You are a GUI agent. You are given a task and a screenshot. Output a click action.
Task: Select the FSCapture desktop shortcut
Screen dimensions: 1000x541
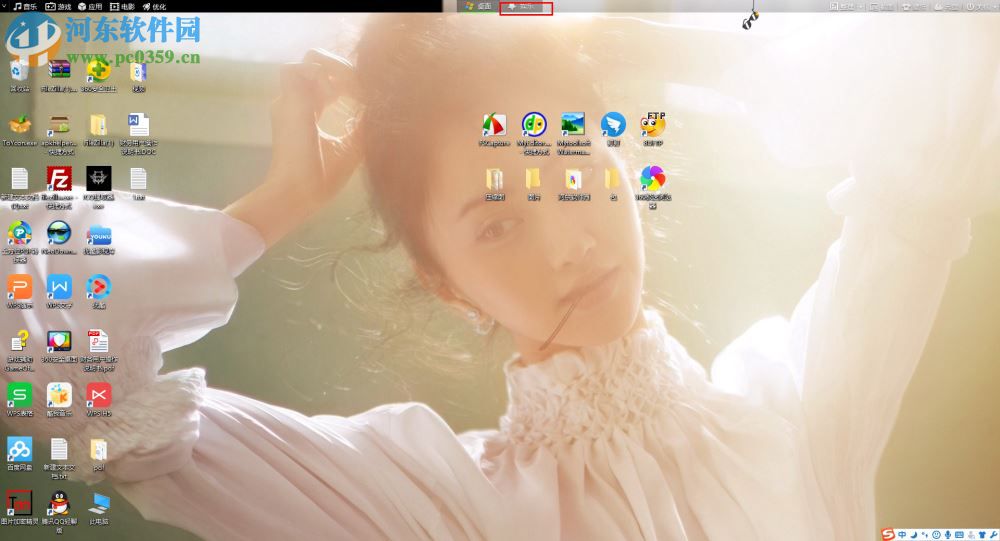click(494, 125)
